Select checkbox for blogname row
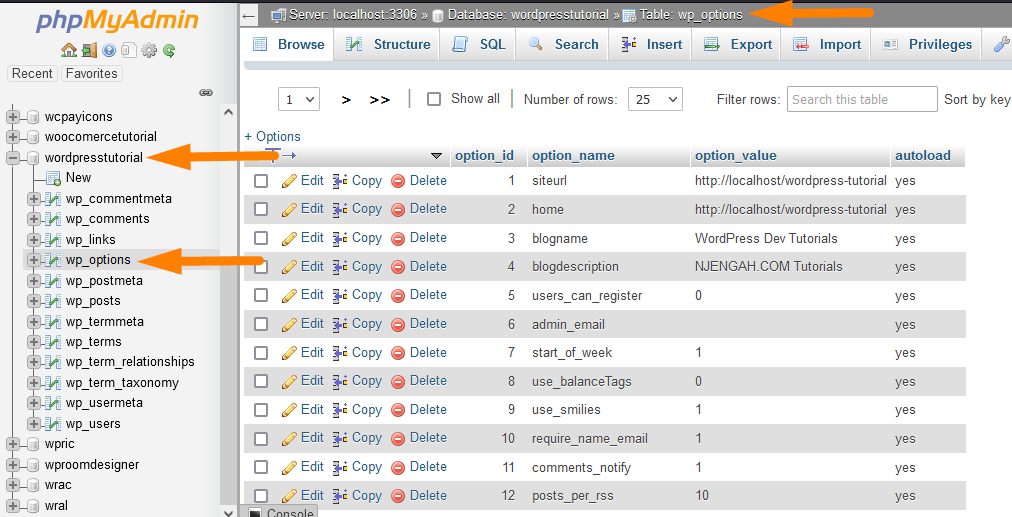The image size is (1012, 517). coord(261,238)
